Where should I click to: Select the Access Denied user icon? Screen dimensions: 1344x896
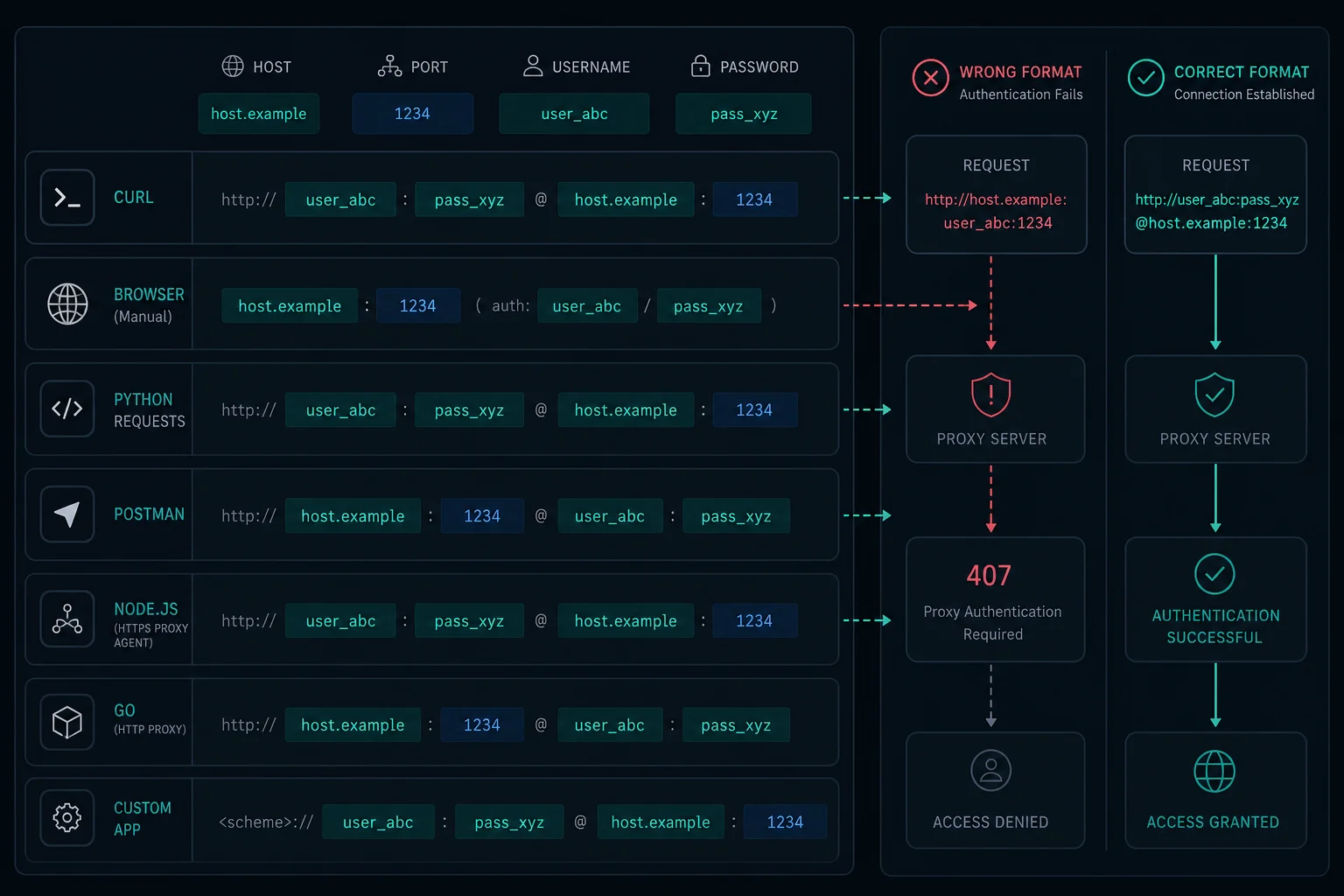(x=991, y=771)
